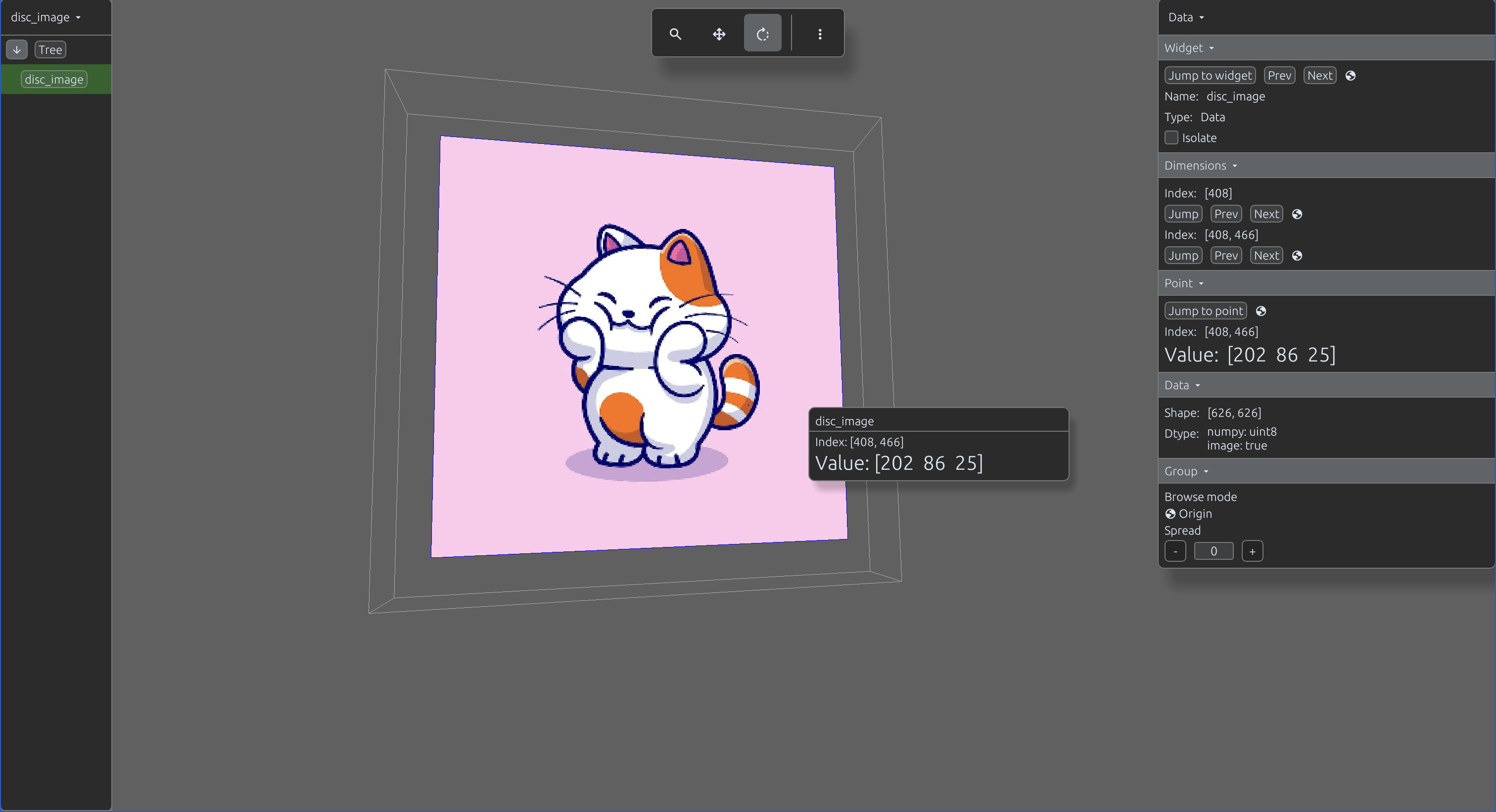1496x812 pixels.
Task: Click the Spread value input field
Action: point(1213,551)
